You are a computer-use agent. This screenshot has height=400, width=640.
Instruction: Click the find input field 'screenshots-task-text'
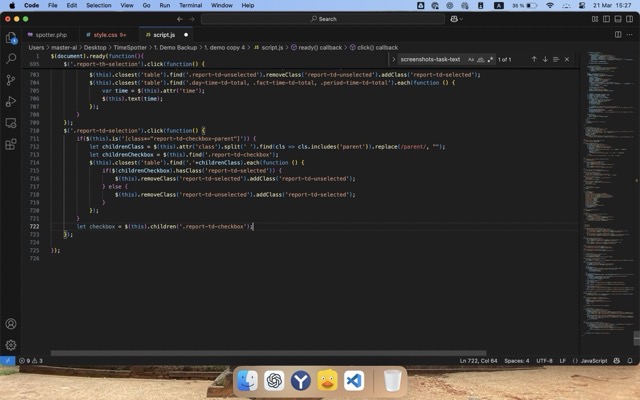pyautogui.click(x=430, y=59)
